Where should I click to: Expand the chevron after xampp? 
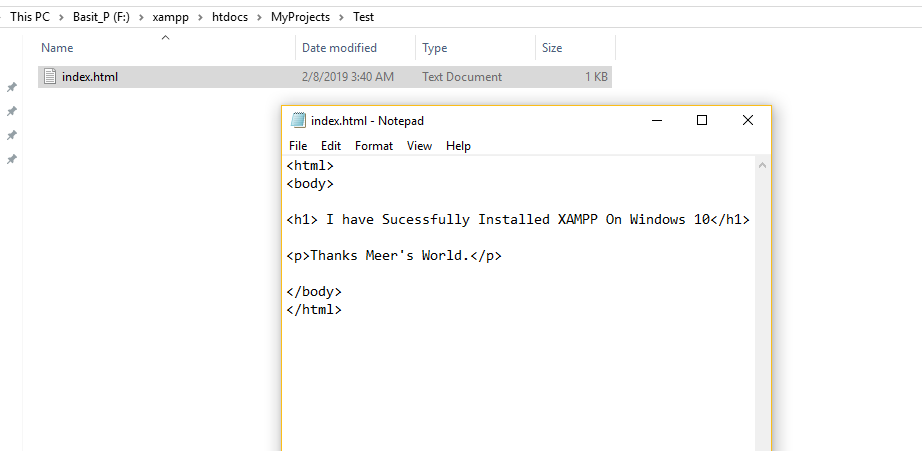click(x=201, y=17)
